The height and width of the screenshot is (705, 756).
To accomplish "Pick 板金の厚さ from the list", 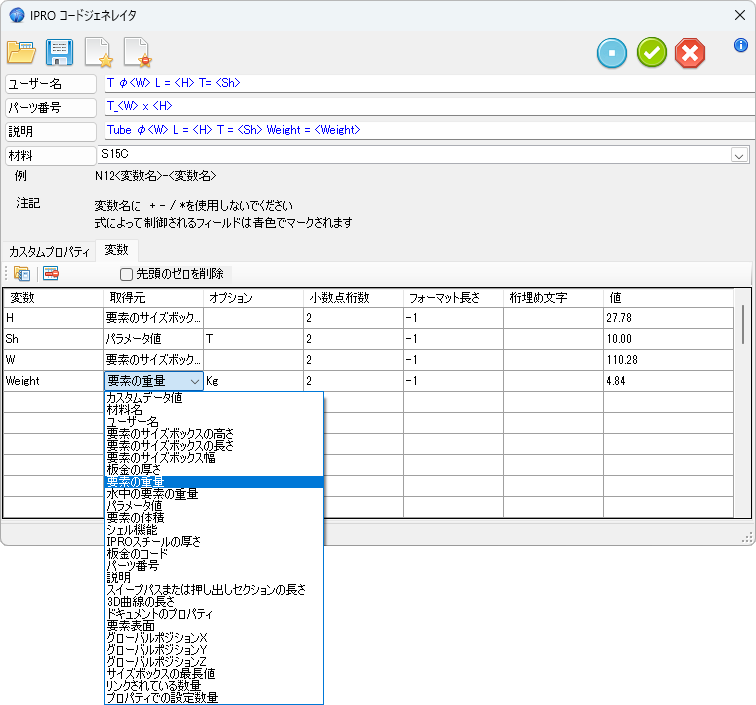I will [214, 470].
